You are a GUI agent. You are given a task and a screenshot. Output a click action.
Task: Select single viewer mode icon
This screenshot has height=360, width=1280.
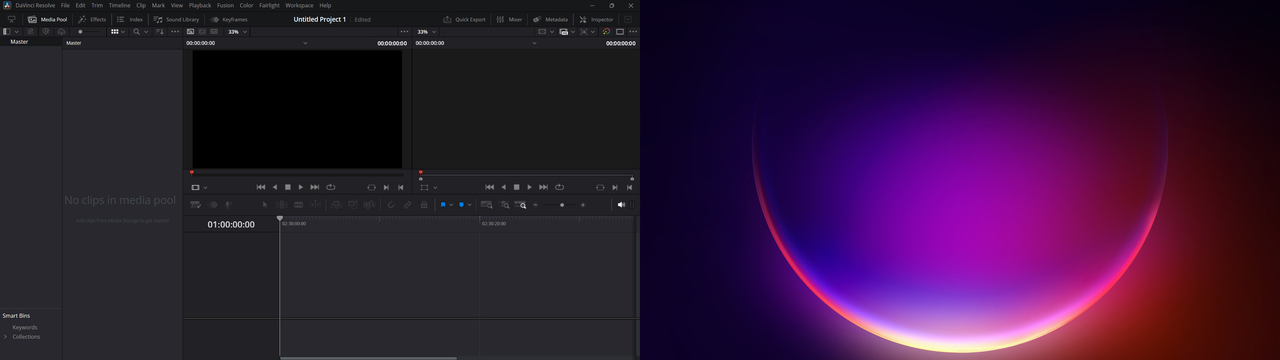click(x=619, y=32)
